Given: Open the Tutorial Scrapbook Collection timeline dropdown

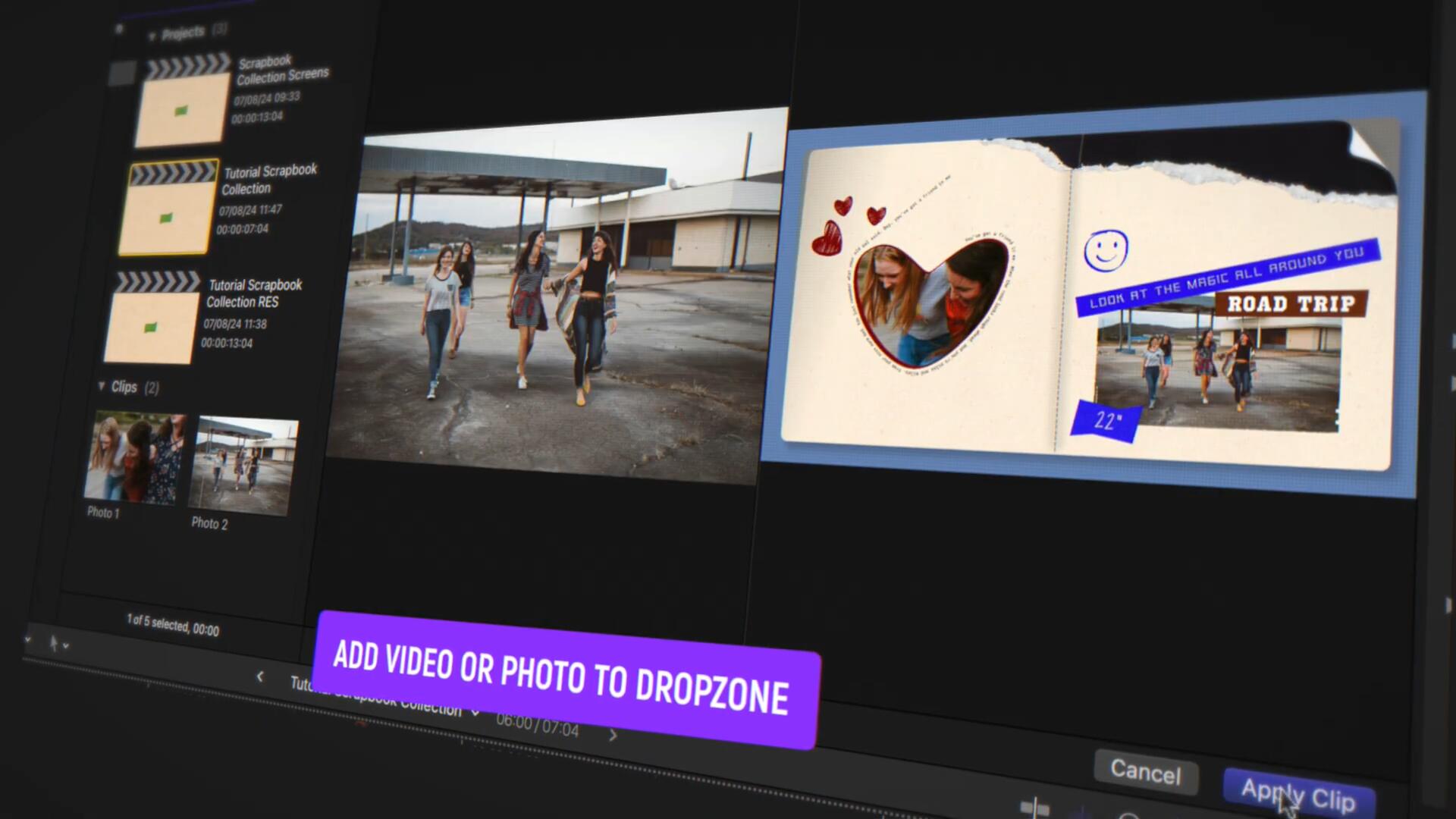Looking at the screenshot, I should [x=475, y=712].
